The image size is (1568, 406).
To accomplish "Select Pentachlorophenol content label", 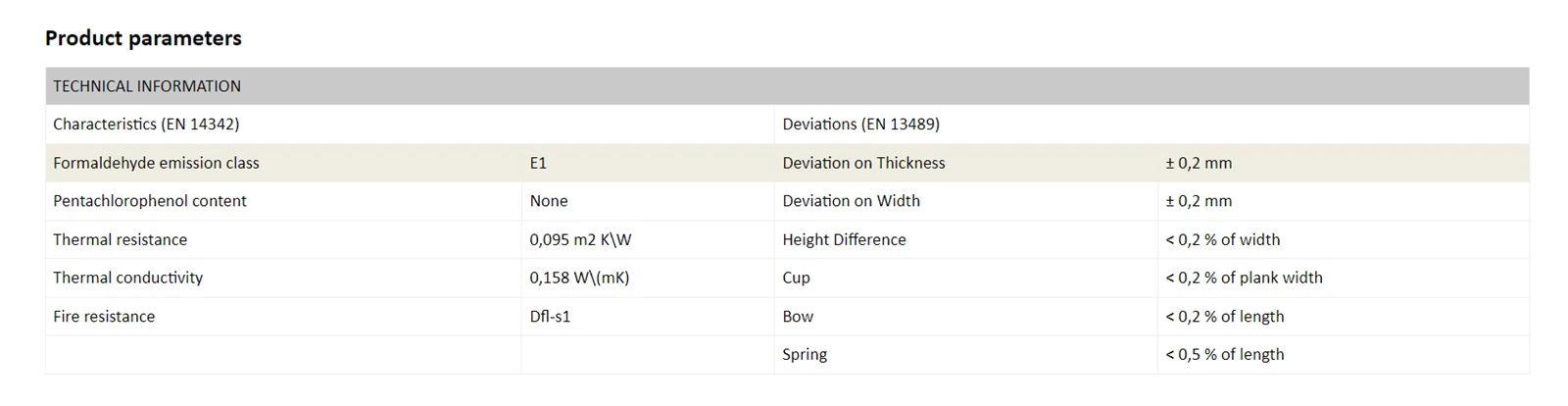I will (150, 201).
